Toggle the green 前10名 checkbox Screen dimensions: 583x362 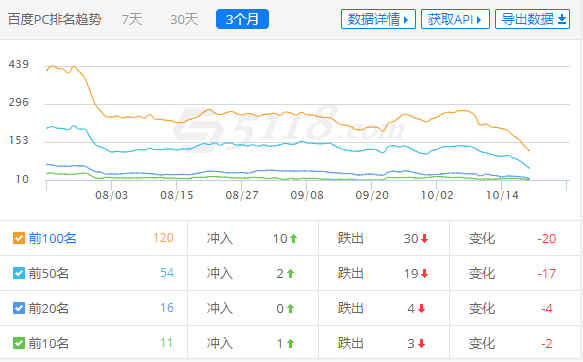tap(19, 343)
